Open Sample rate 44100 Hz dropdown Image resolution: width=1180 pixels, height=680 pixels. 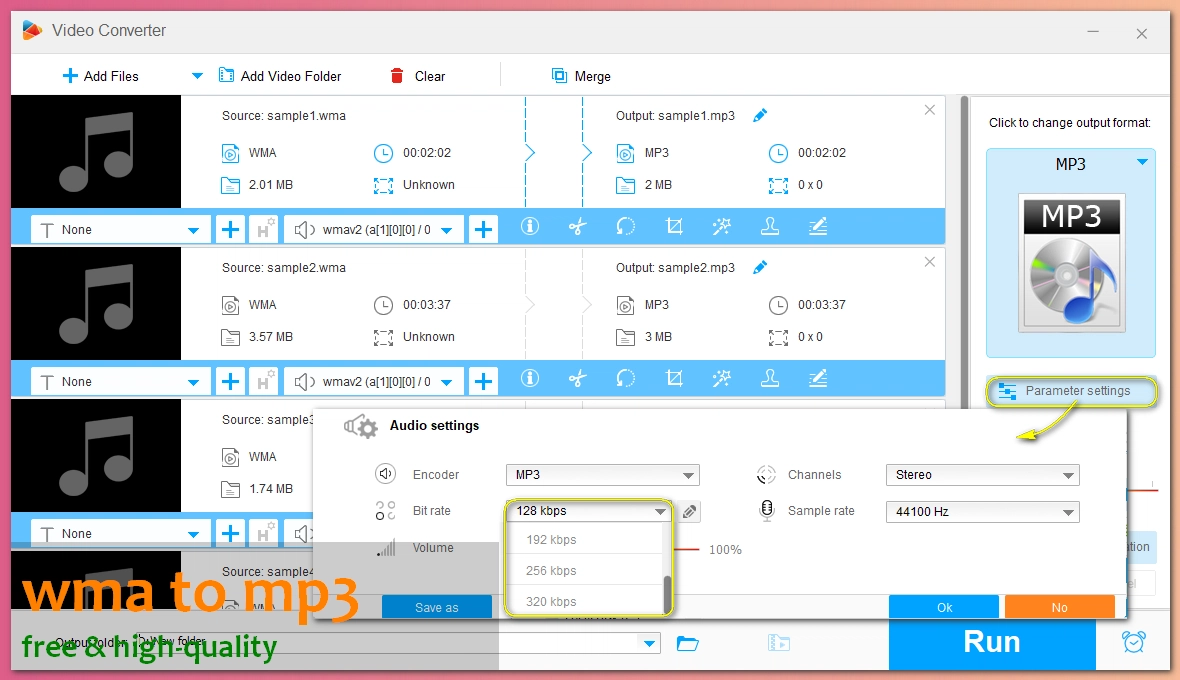pos(983,512)
